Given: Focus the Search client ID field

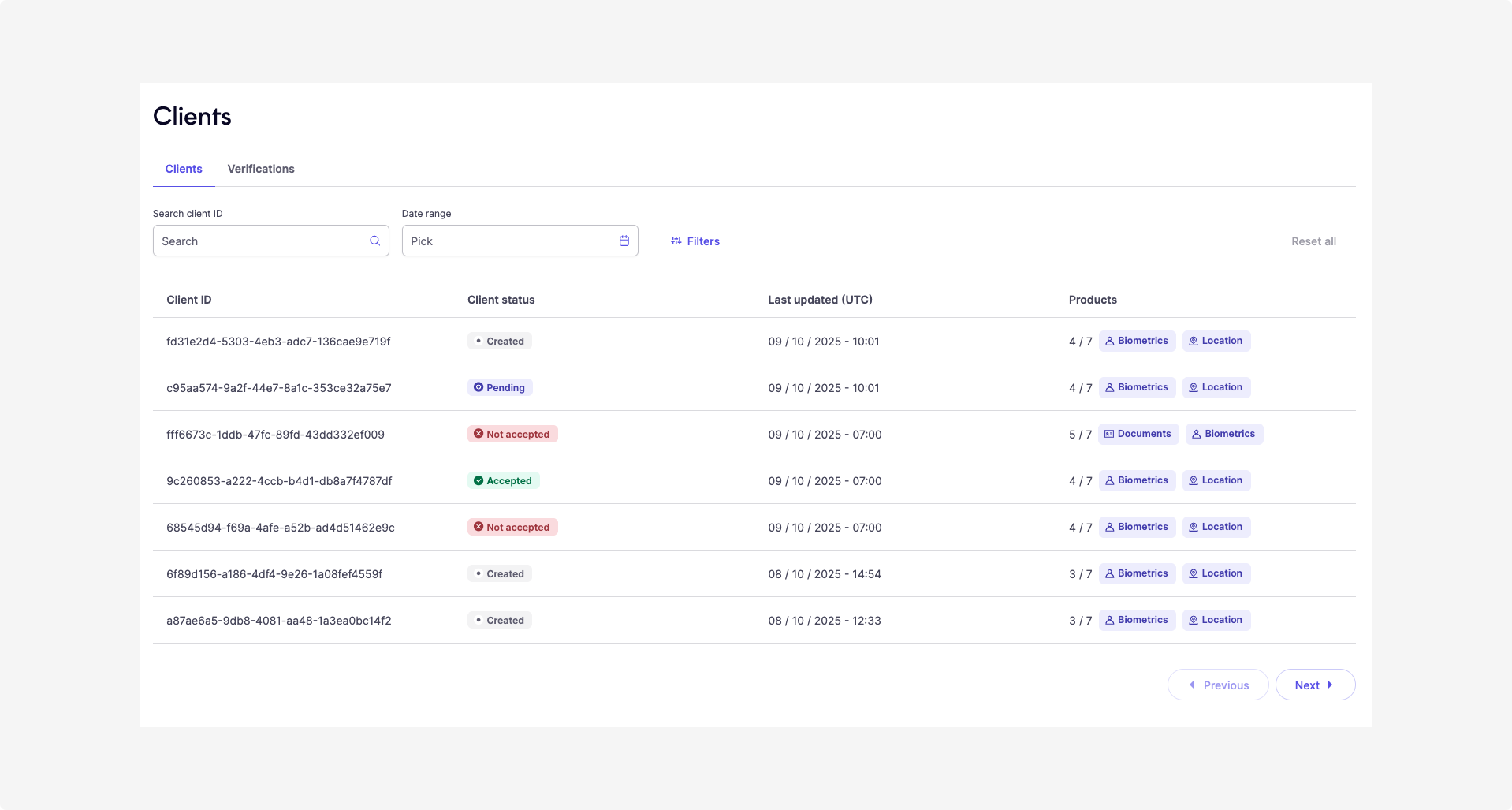Looking at the screenshot, I should pos(271,241).
